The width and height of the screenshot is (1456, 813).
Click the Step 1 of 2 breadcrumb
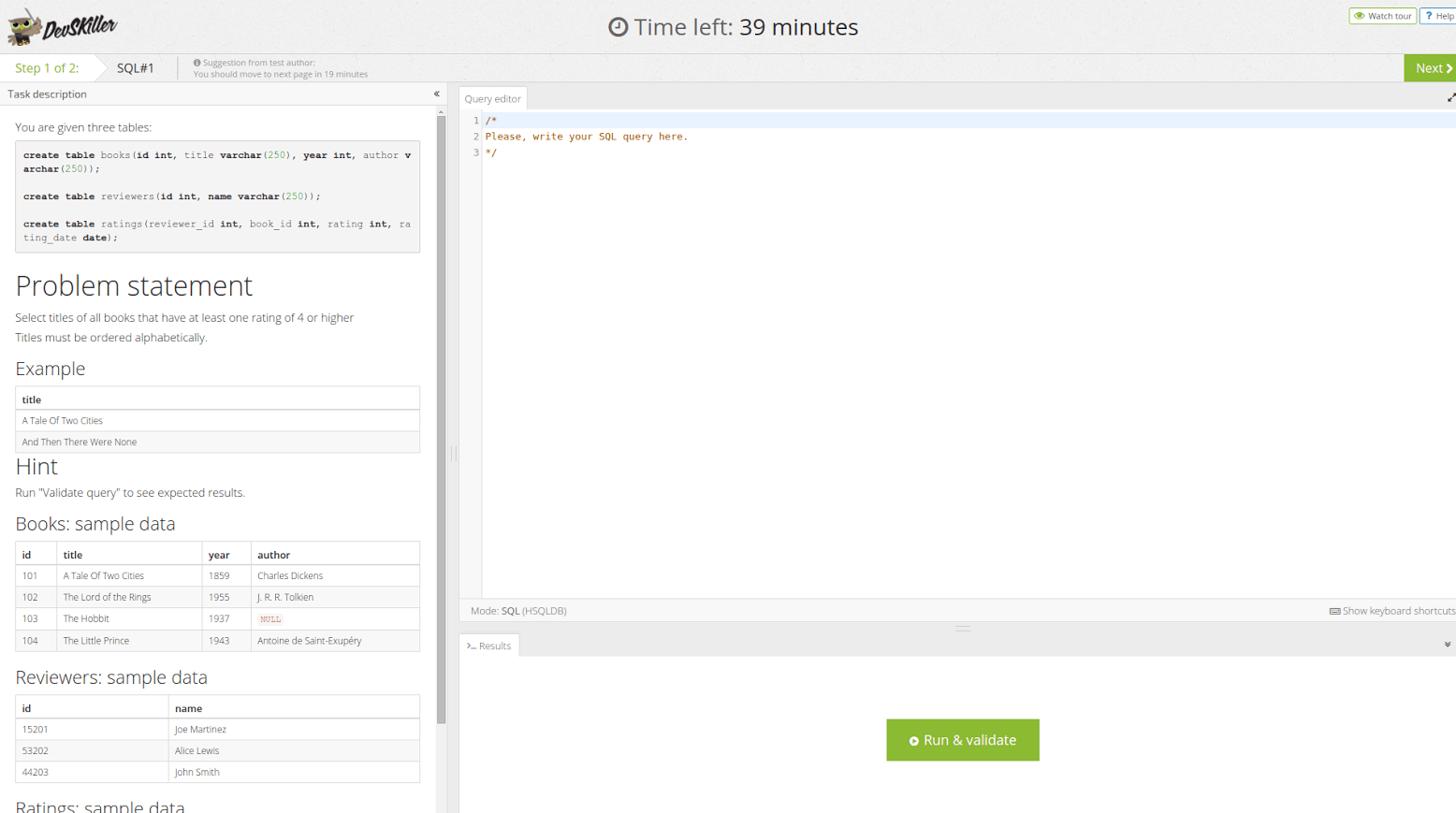(x=47, y=68)
